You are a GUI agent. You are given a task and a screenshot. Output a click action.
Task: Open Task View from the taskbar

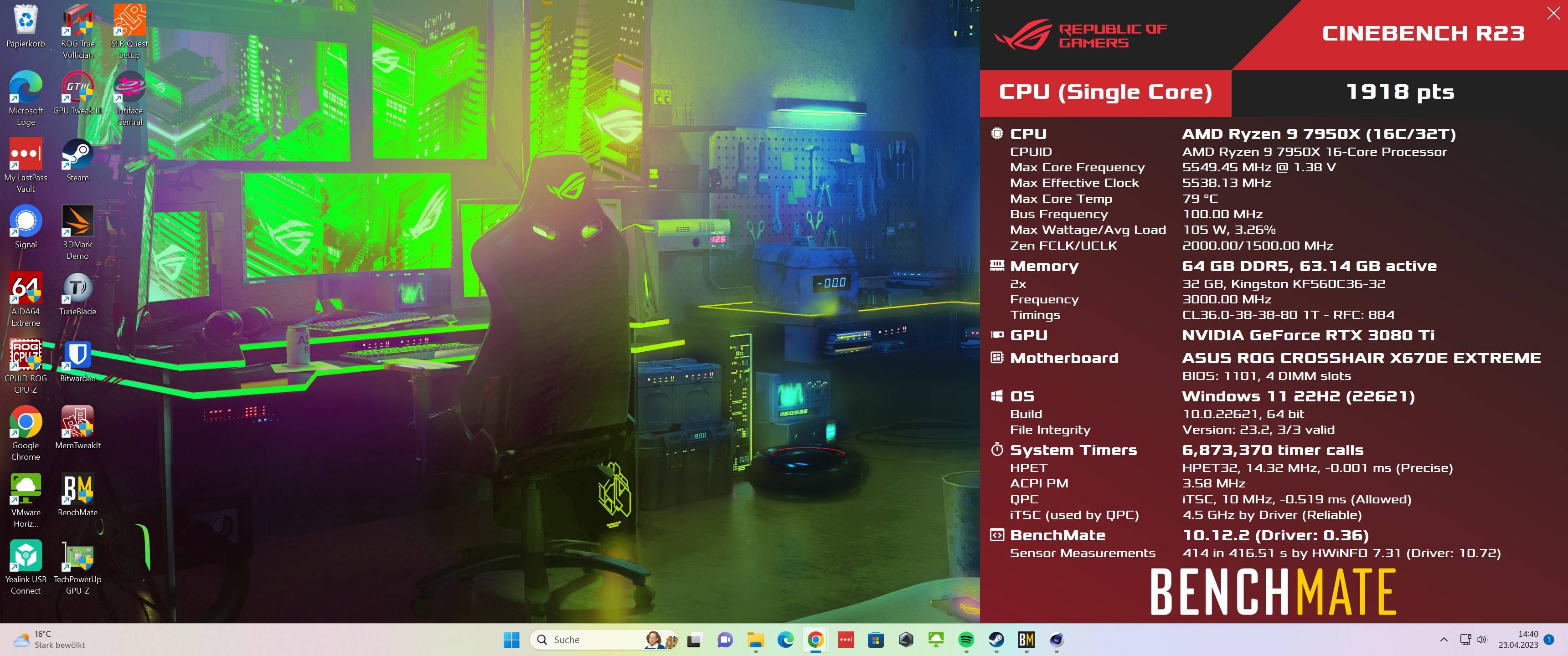pyautogui.click(x=695, y=640)
